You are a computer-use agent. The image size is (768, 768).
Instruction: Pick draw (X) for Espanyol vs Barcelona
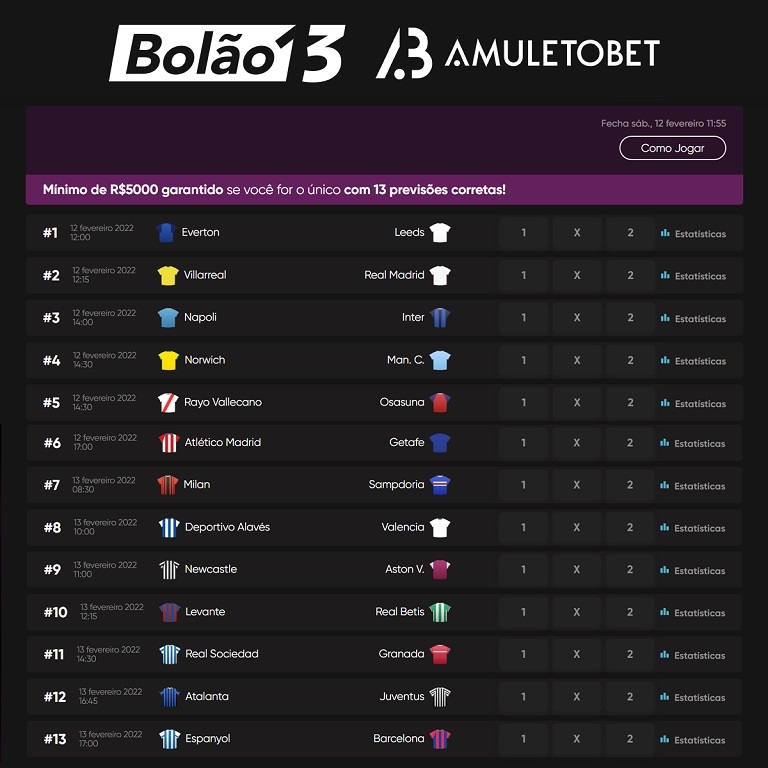577,739
